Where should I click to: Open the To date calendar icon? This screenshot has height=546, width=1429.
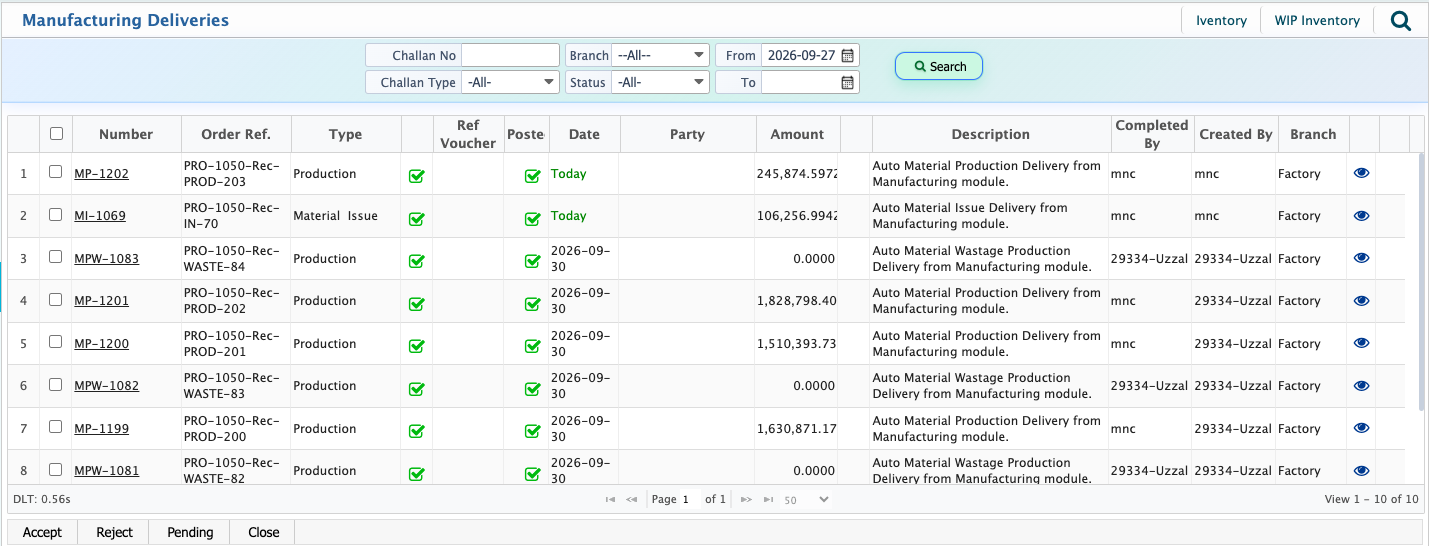tap(848, 83)
